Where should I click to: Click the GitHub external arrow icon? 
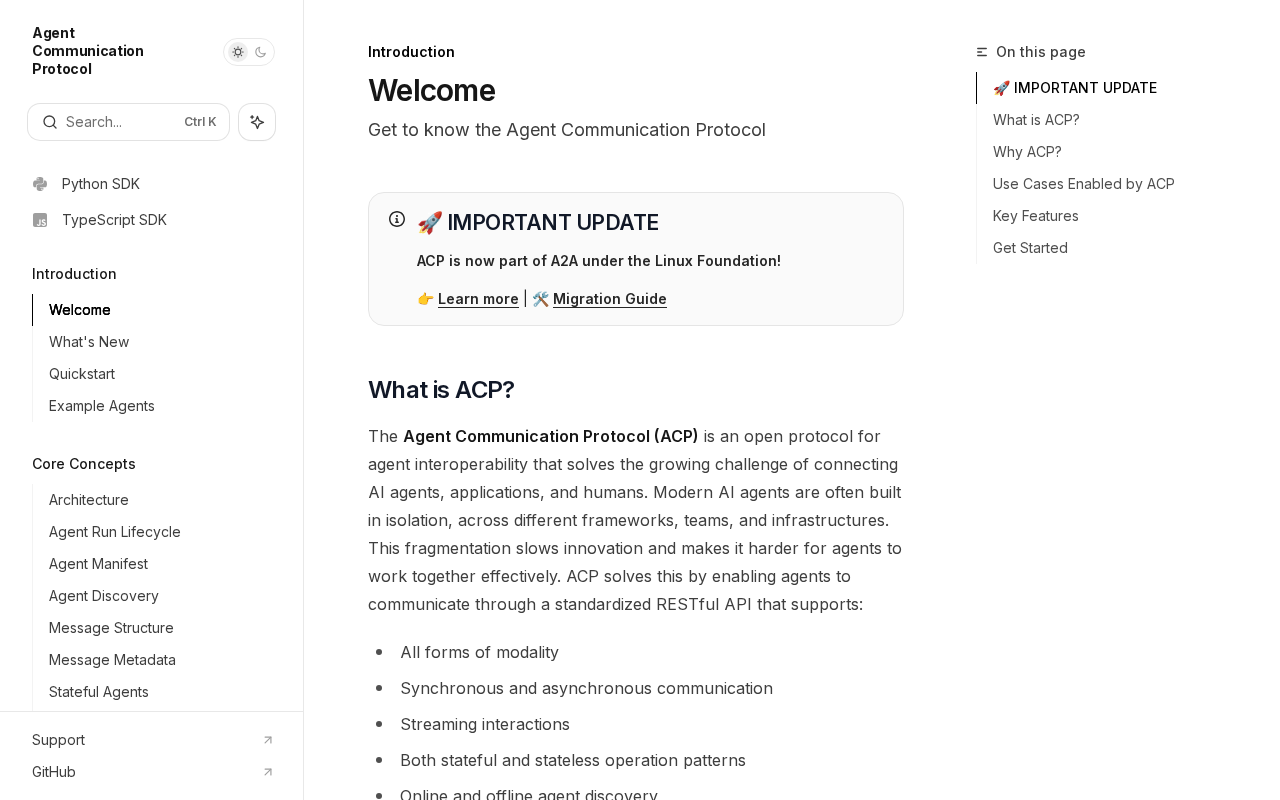[x=268, y=772]
